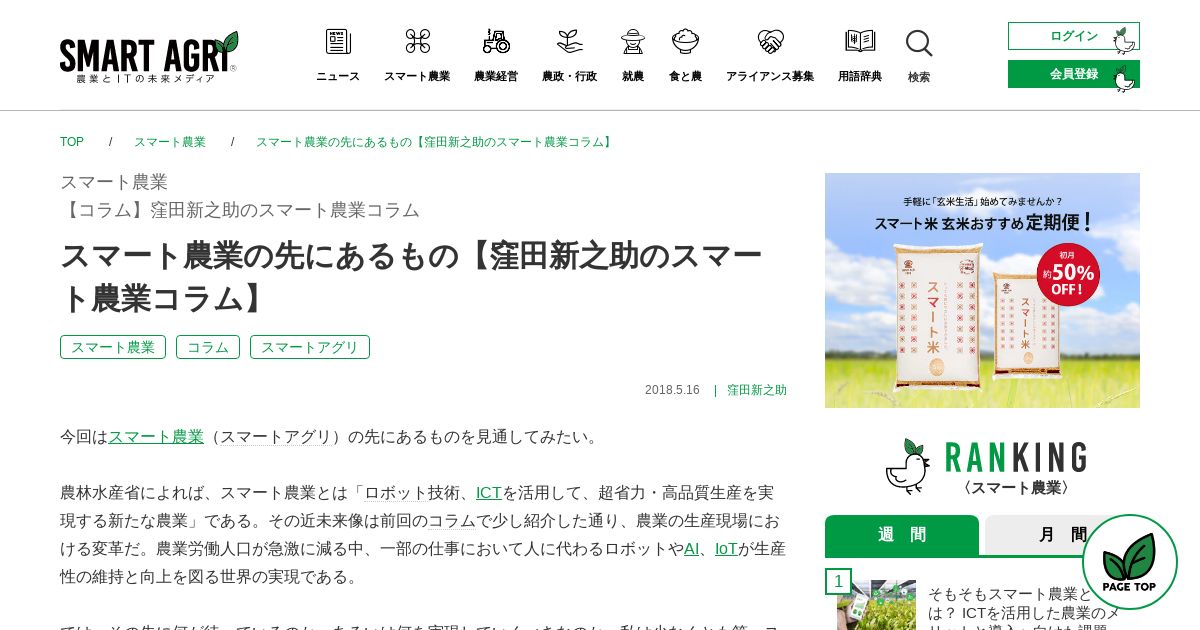This screenshot has height=630, width=1200.
Task: Select the コラム tag
Action: pos(208,347)
